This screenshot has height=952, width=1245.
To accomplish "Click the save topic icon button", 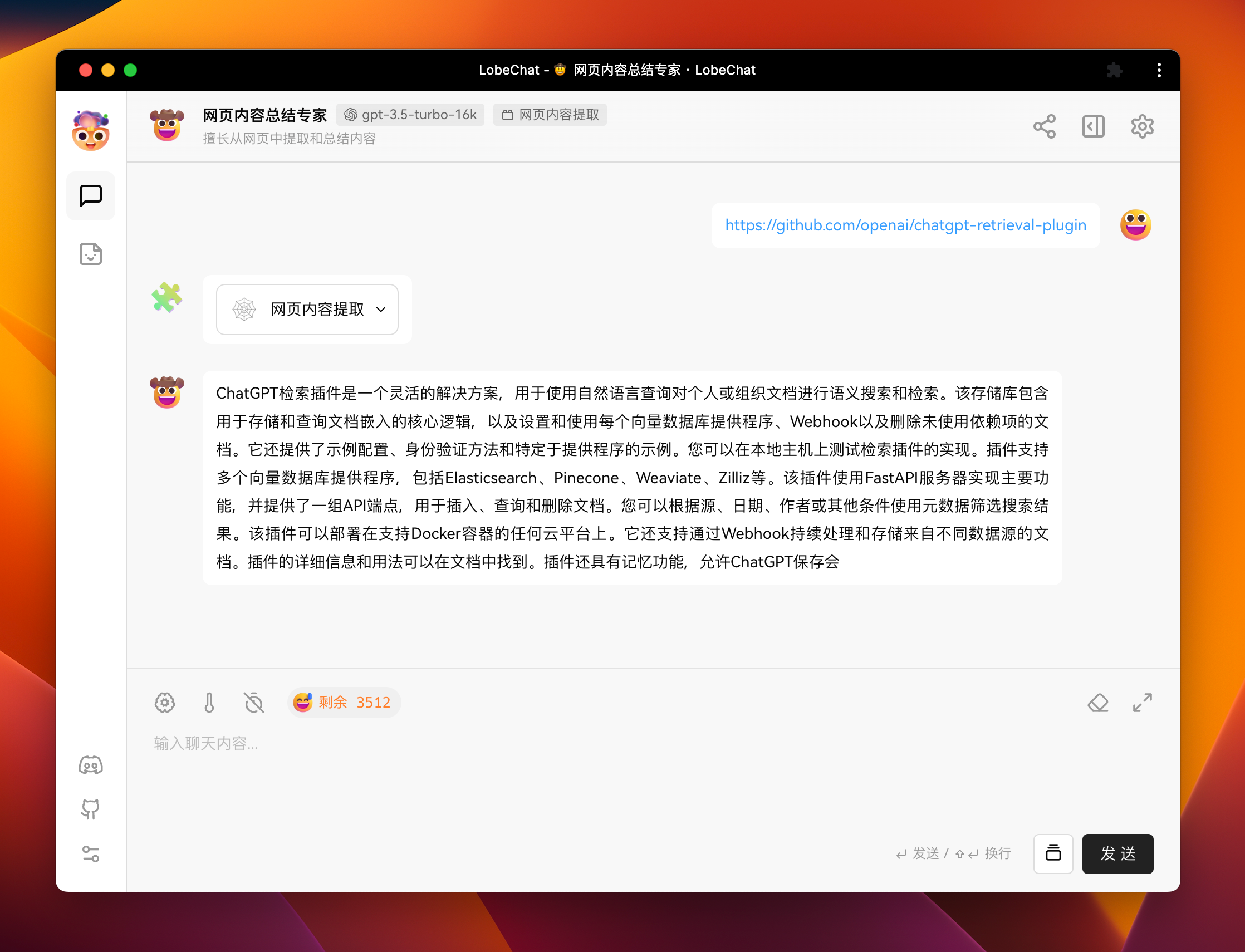I will tap(1053, 853).
